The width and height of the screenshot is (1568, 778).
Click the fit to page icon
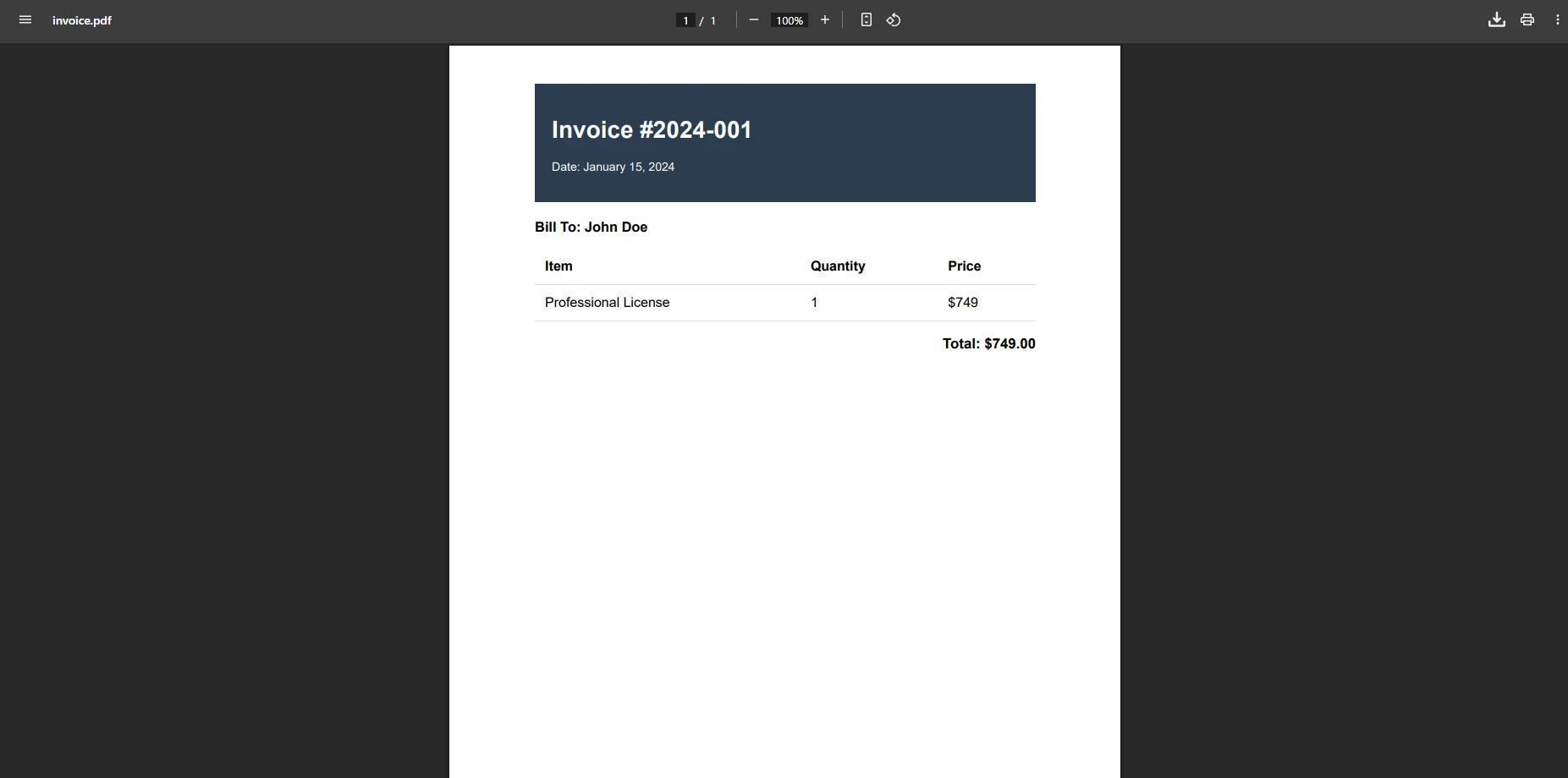point(866,20)
